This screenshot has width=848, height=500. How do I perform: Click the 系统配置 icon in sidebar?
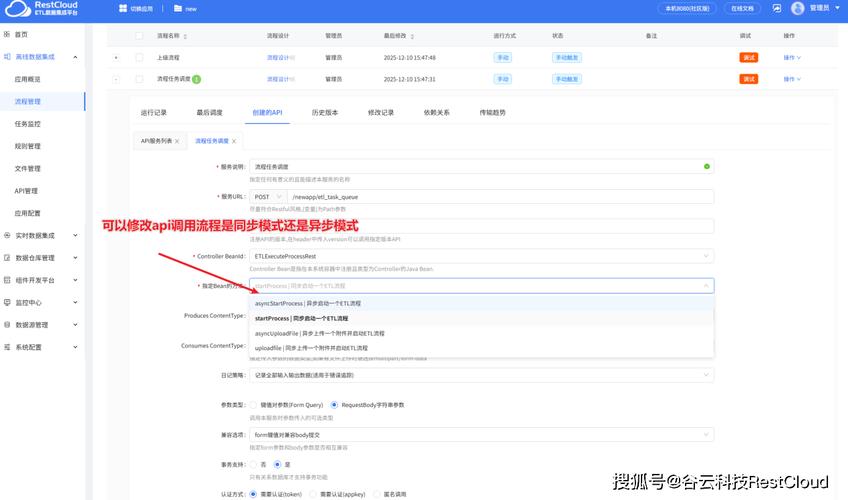coord(8,347)
